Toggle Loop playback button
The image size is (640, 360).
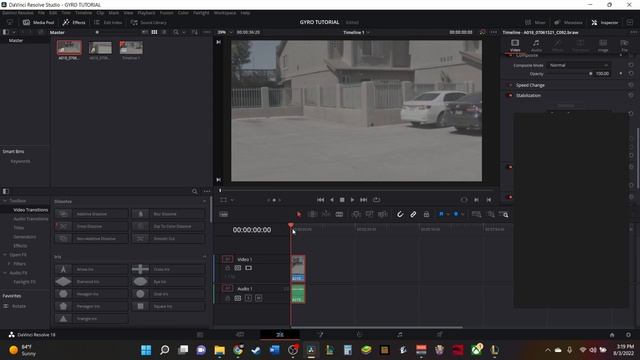376,200
